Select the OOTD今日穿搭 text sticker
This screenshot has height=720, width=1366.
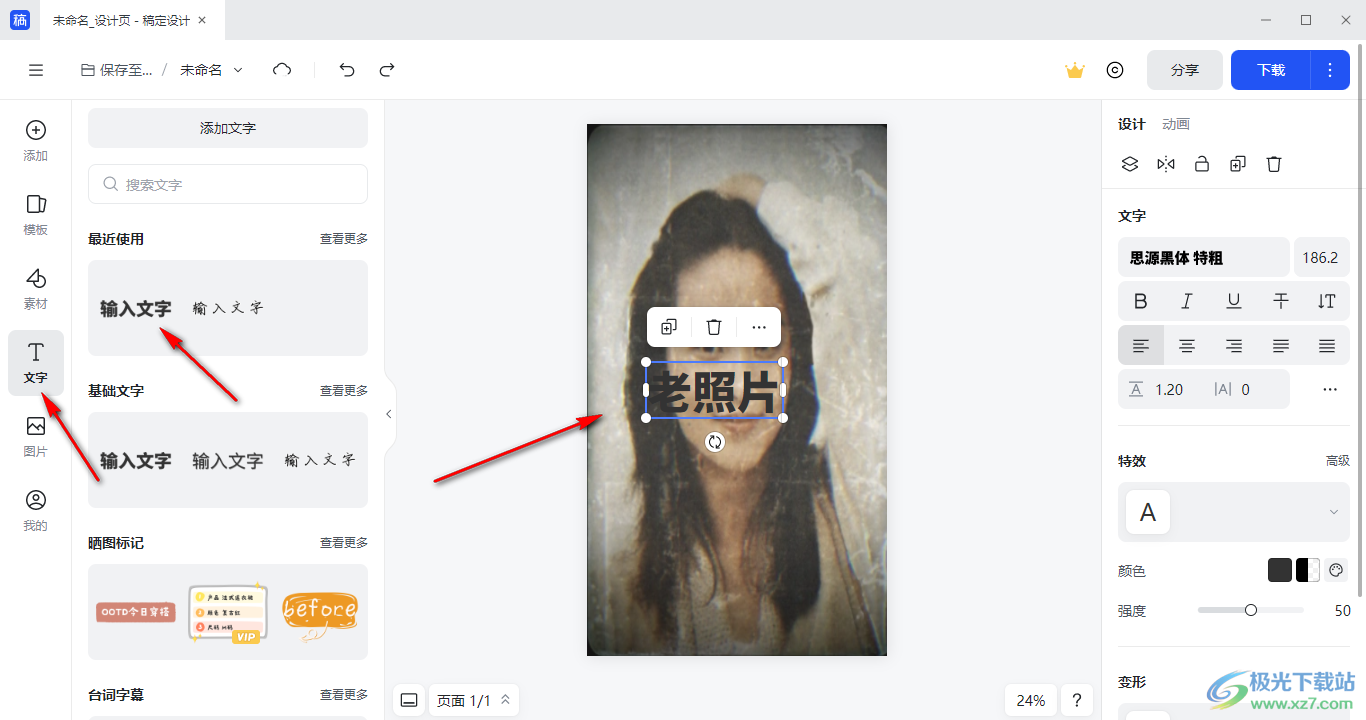tap(136, 611)
